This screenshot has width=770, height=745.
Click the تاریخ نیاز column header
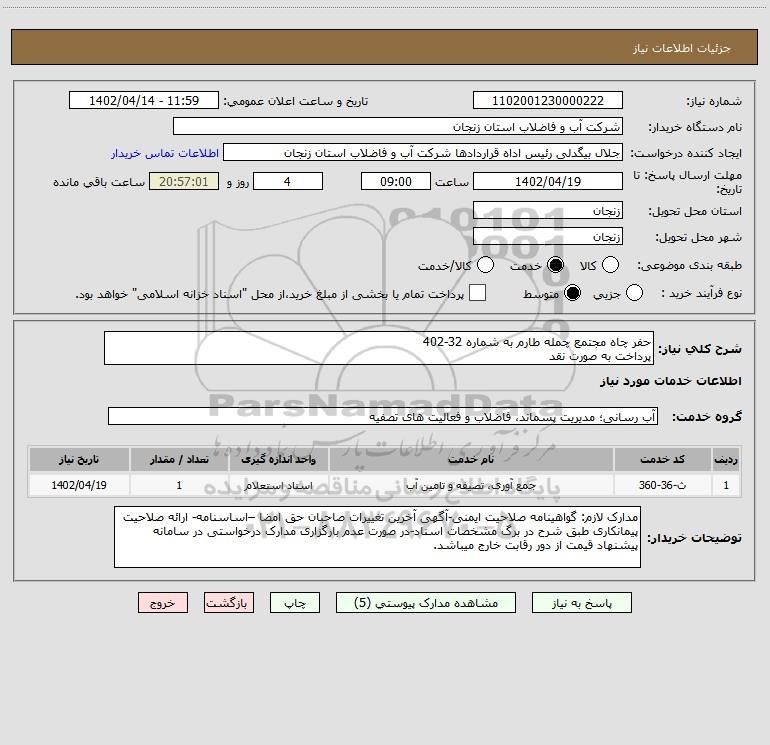[79, 460]
